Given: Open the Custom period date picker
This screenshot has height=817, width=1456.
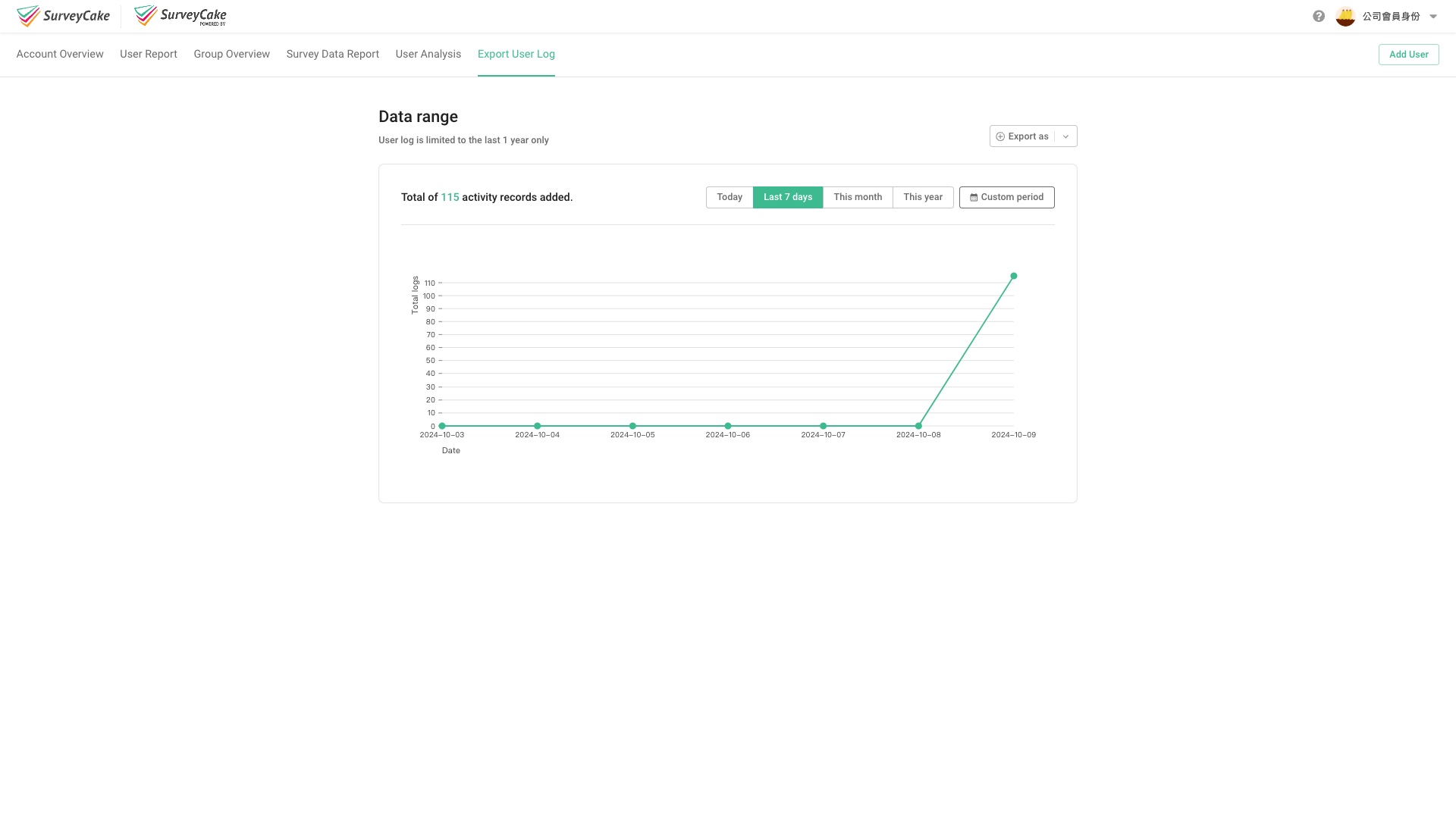Looking at the screenshot, I should pyautogui.click(x=1006, y=197).
